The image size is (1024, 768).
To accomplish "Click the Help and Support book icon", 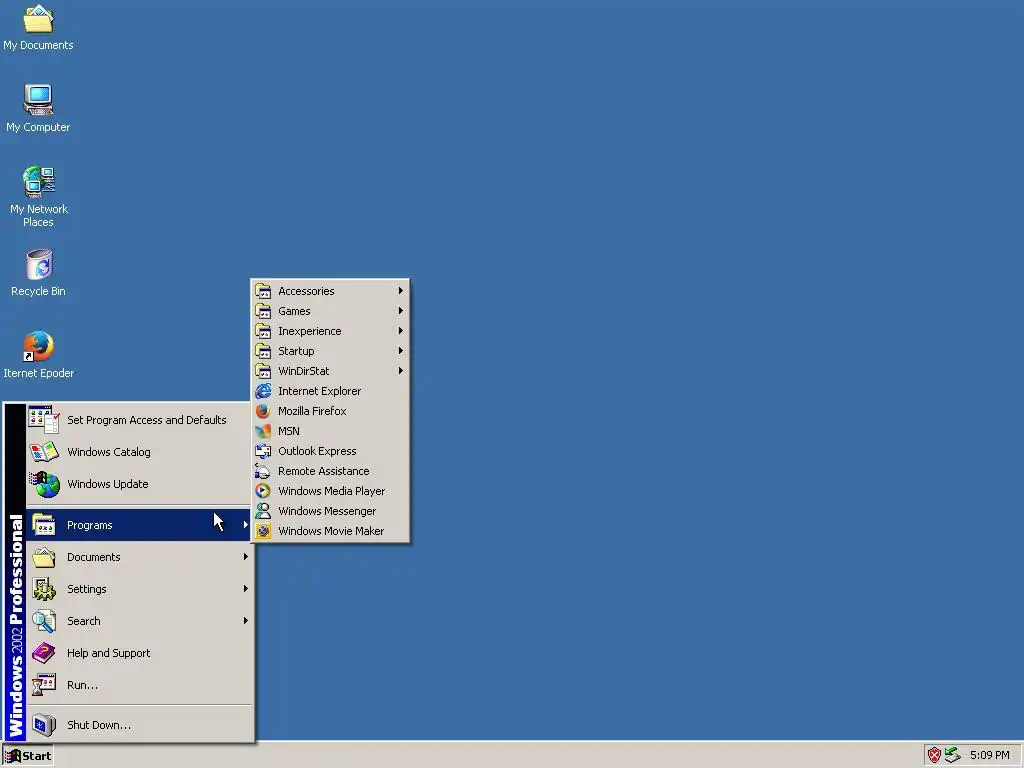I will [x=44, y=653].
